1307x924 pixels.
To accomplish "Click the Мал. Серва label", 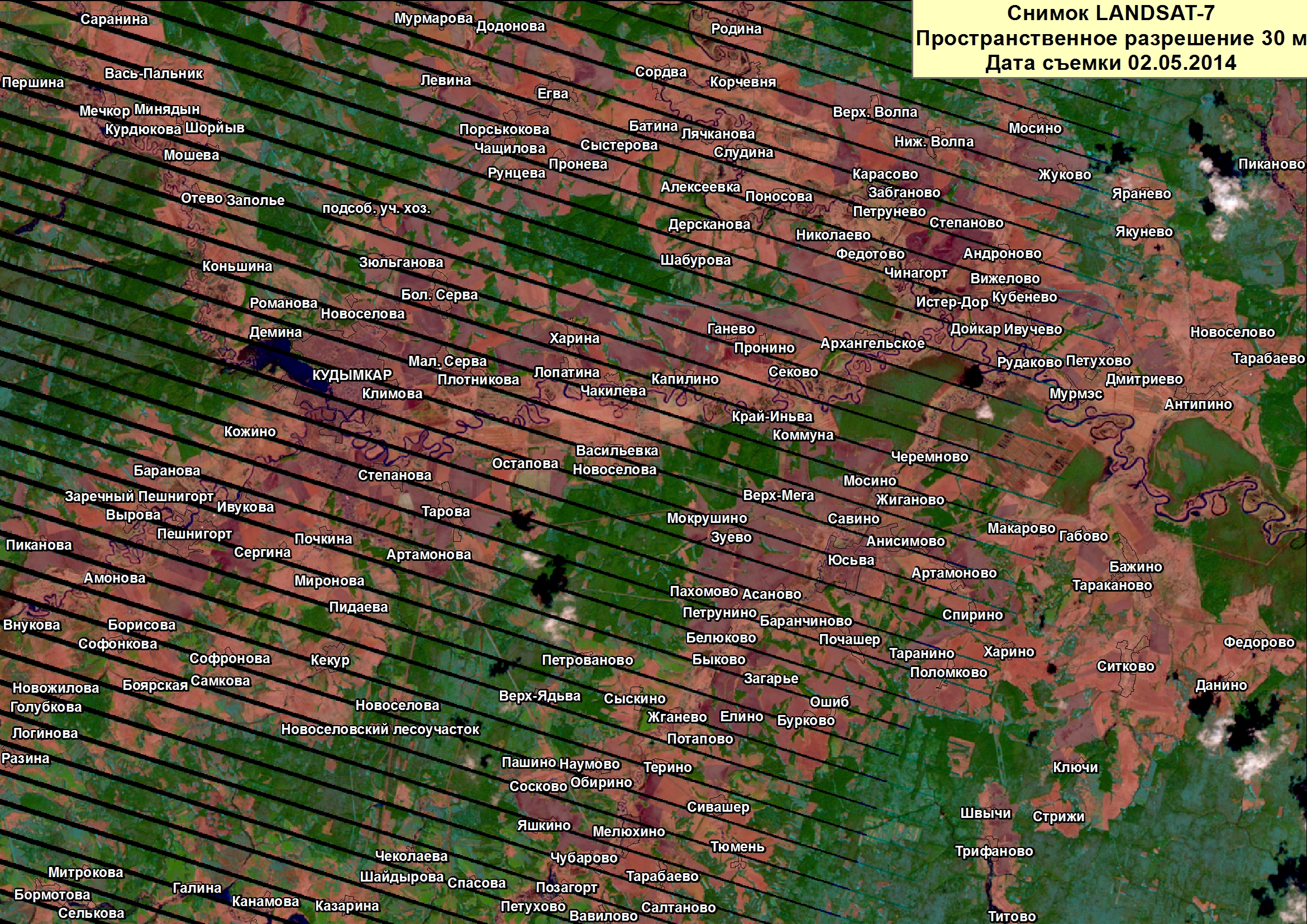I will point(447,361).
